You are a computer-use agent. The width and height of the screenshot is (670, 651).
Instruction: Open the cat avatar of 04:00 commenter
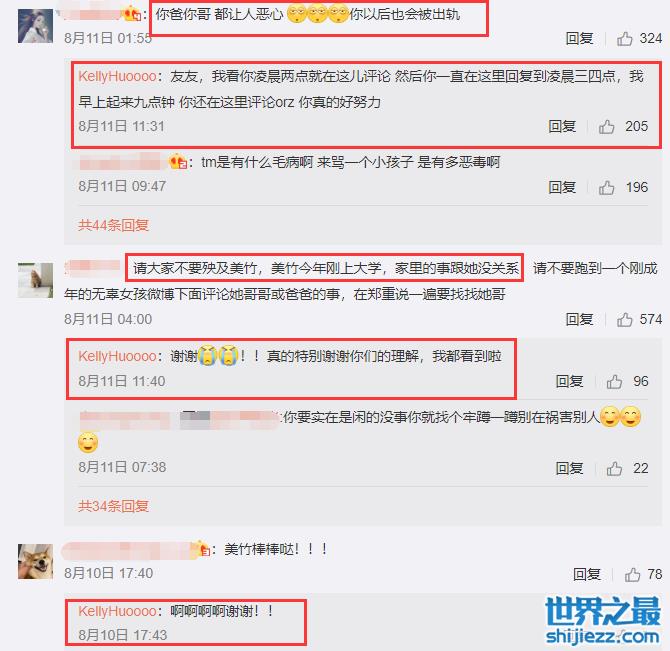[x=35, y=280]
